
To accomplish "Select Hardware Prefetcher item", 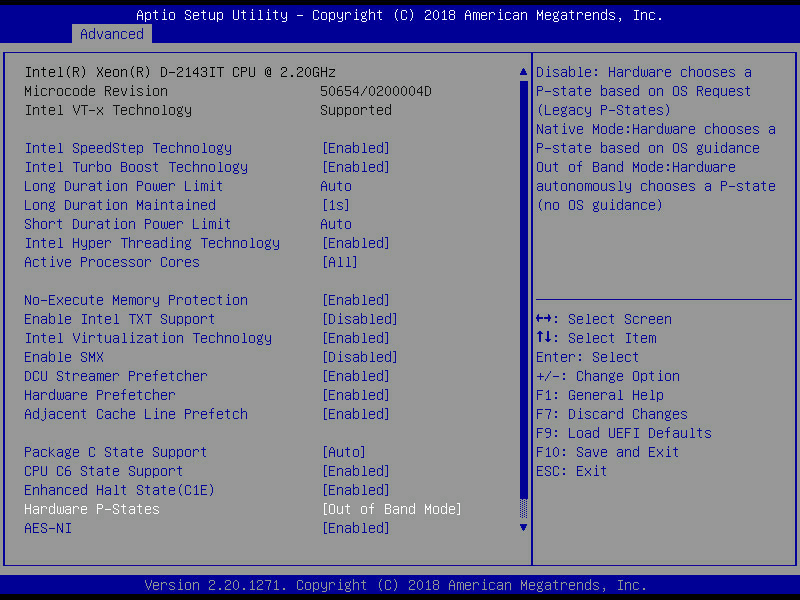I will (99, 395).
